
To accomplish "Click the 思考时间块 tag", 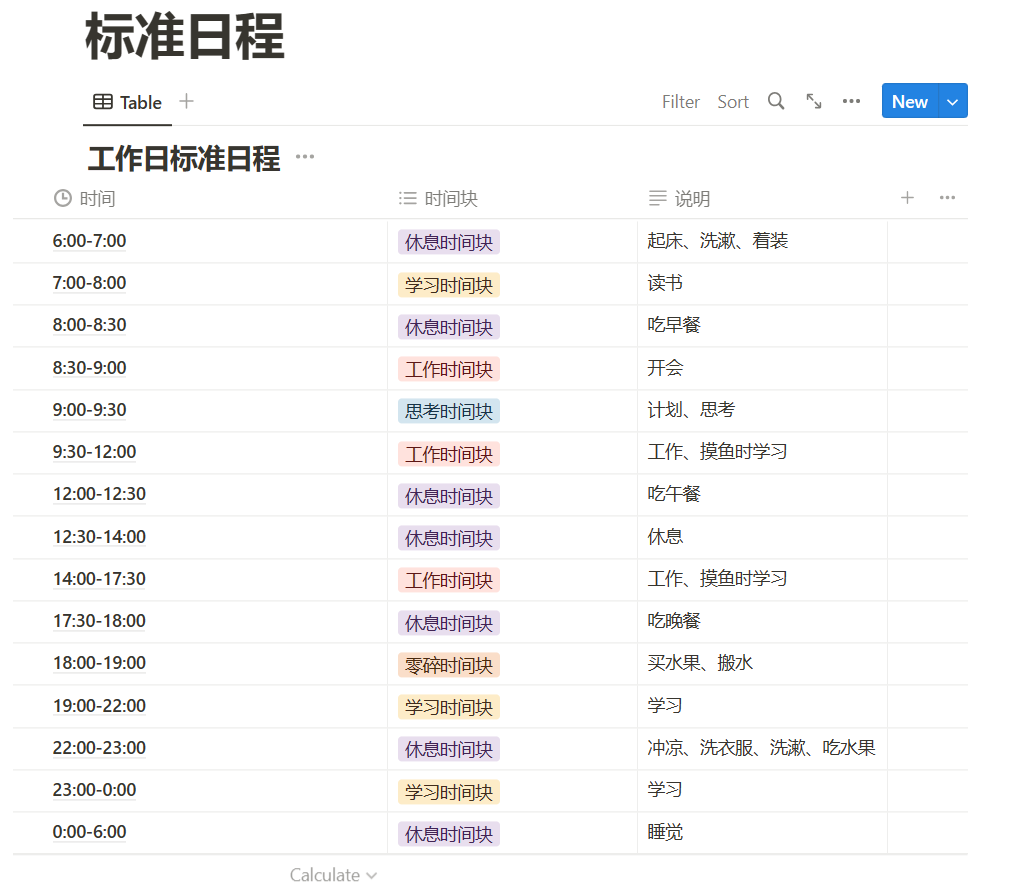I will pos(449,411).
